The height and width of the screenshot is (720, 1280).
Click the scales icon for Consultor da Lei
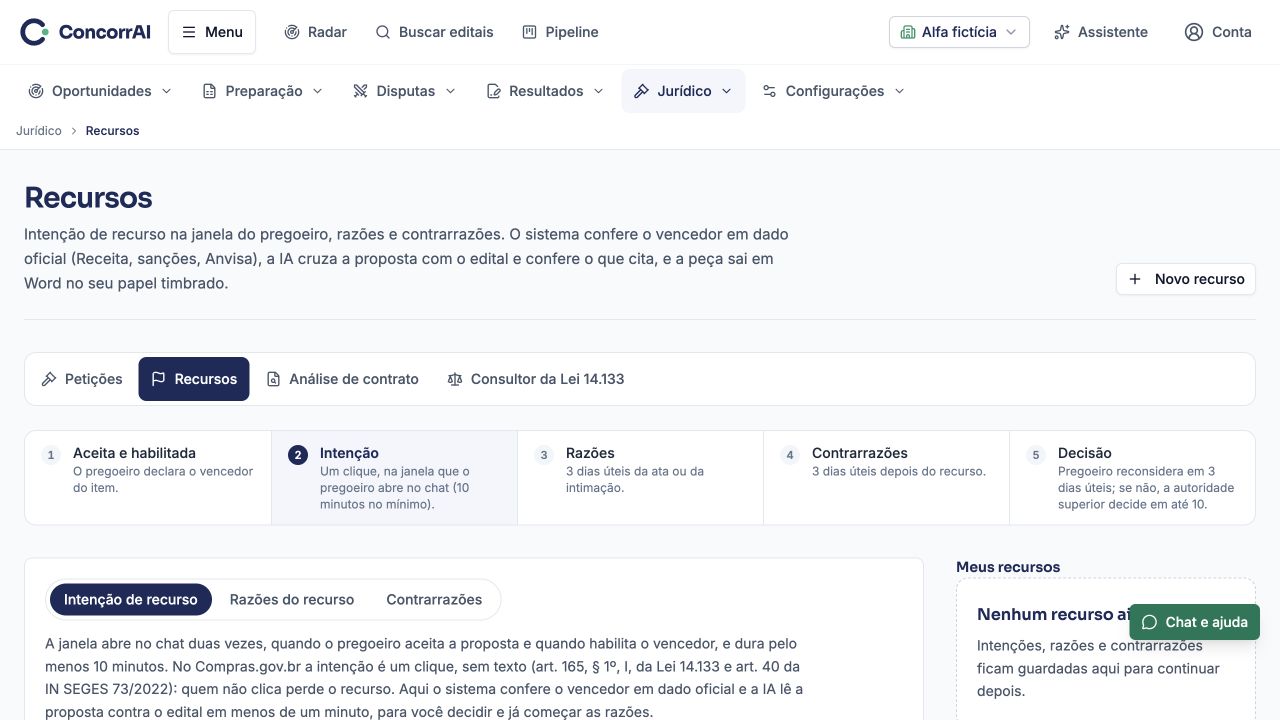pyautogui.click(x=455, y=379)
